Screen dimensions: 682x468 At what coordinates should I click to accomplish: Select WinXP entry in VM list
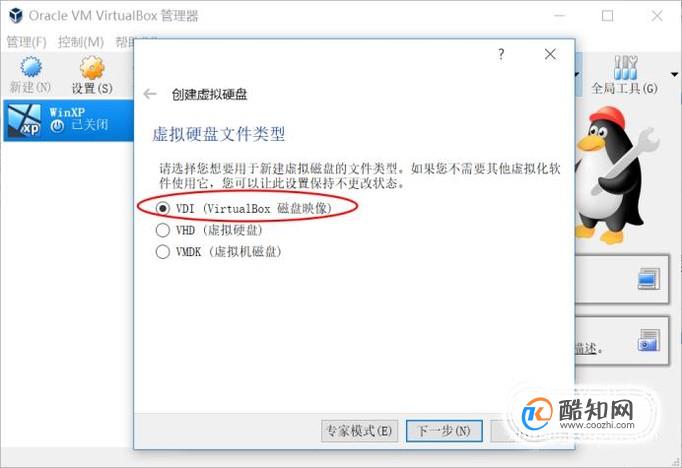pyautogui.click(x=68, y=120)
